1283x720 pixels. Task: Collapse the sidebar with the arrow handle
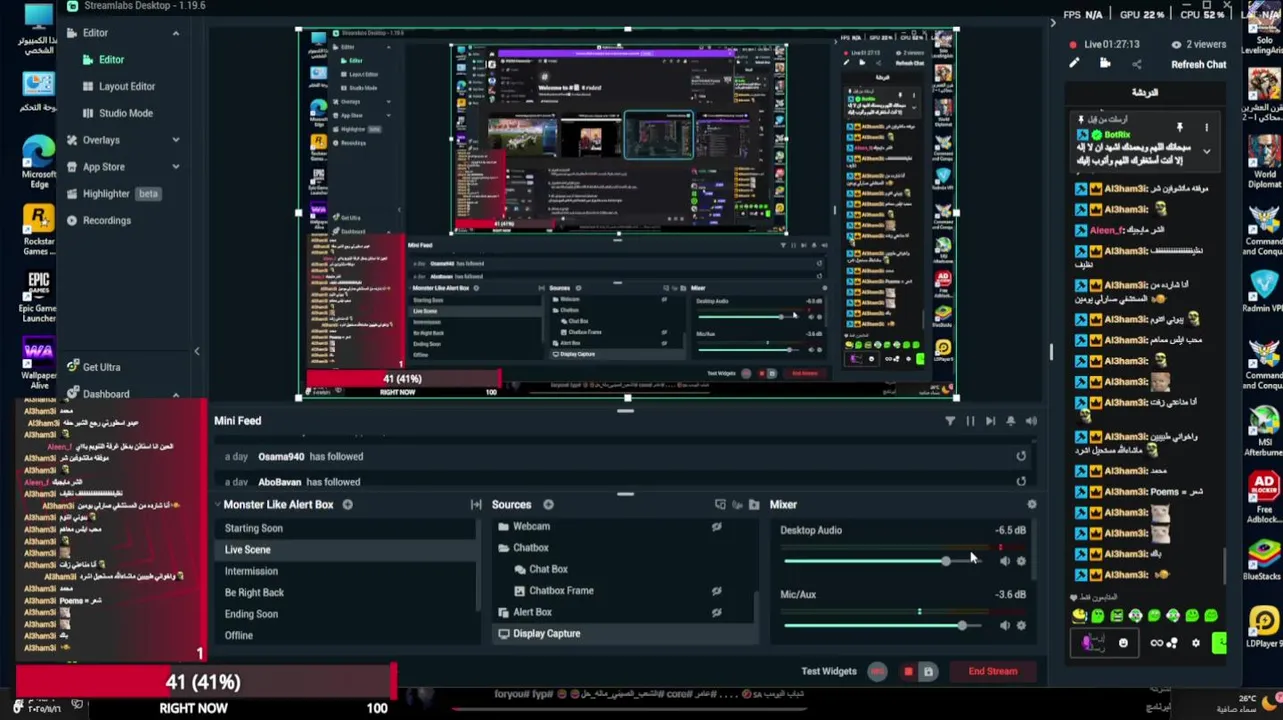tap(197, 351)
